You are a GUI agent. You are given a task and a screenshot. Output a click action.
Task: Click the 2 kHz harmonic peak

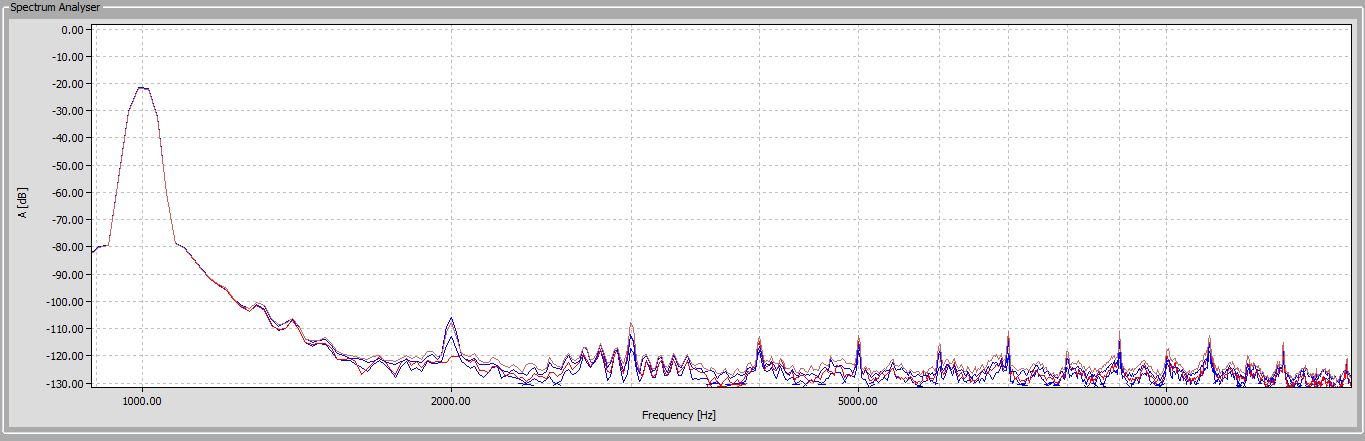pyautogui.click(x=451, y=319)
